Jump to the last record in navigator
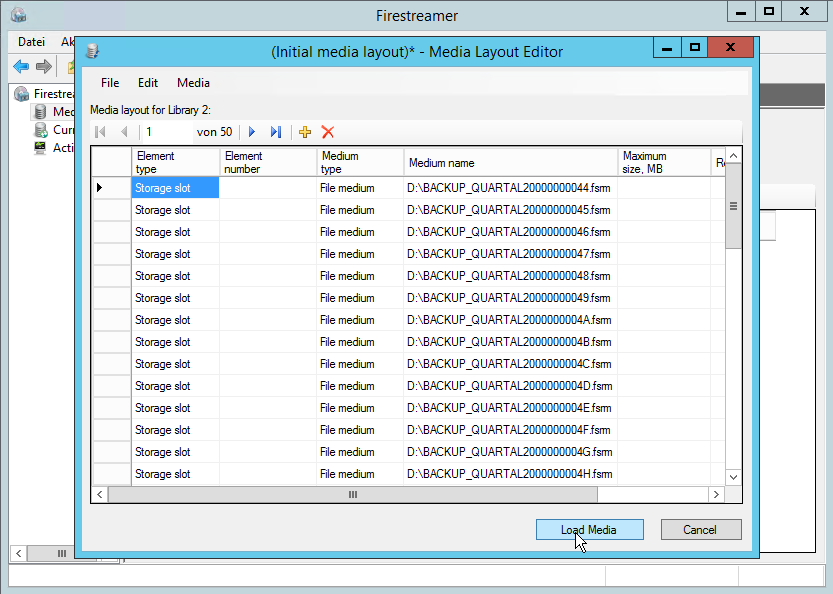 tap(276, 132)
